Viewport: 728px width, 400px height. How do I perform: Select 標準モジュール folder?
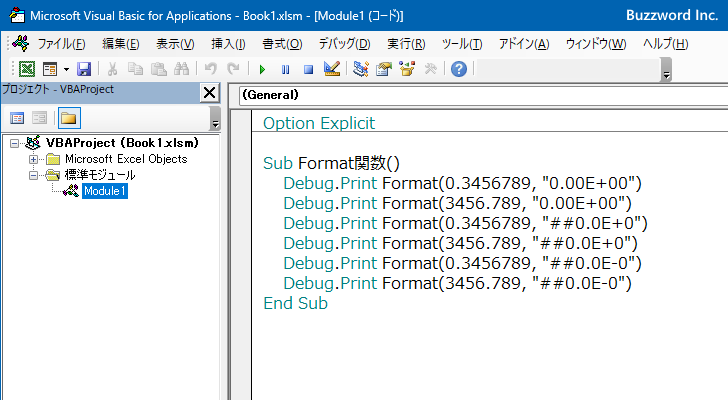100,175
